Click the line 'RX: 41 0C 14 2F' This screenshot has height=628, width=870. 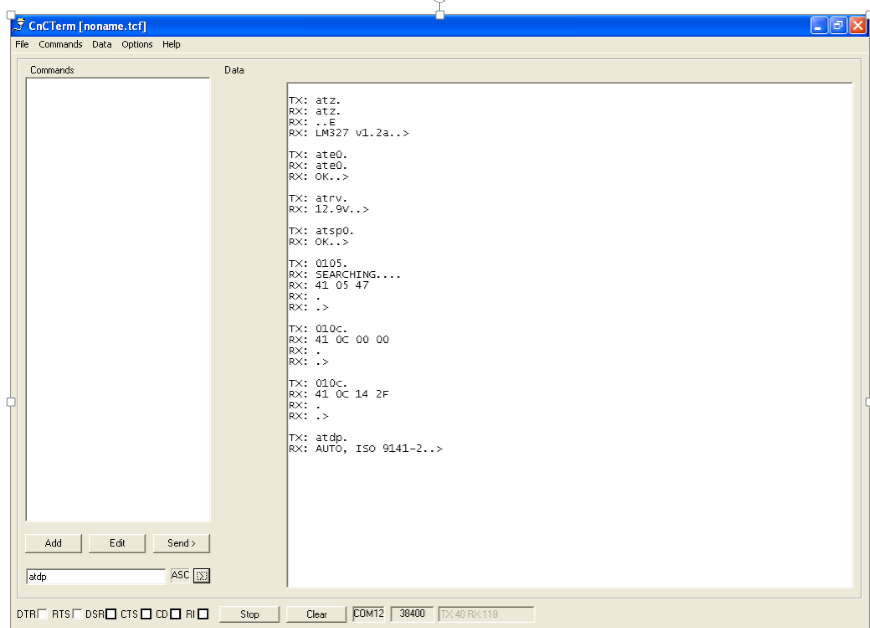[339, 394]
